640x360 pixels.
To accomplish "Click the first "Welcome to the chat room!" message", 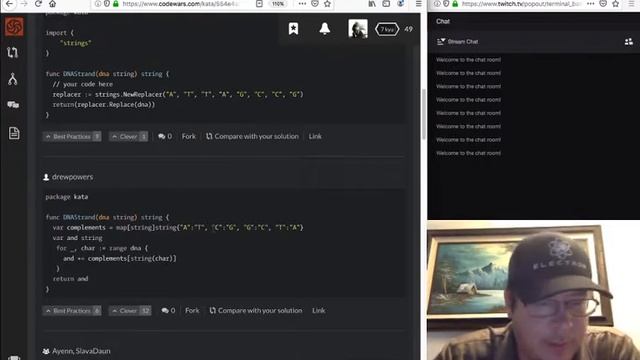I will tap(468, 60).
